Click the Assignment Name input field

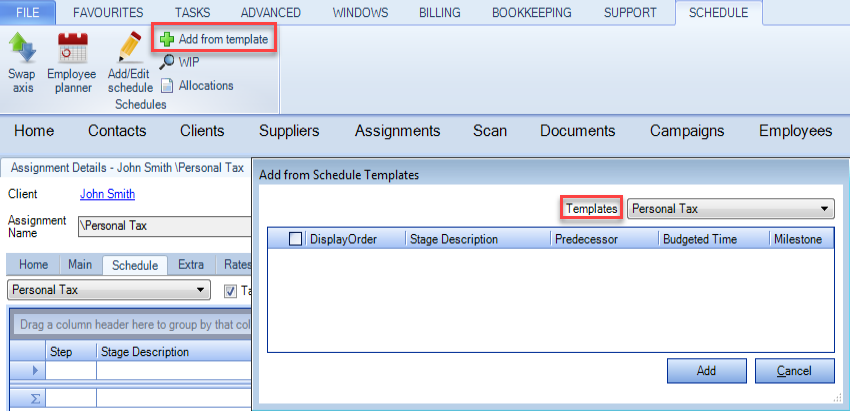point(165,226)
